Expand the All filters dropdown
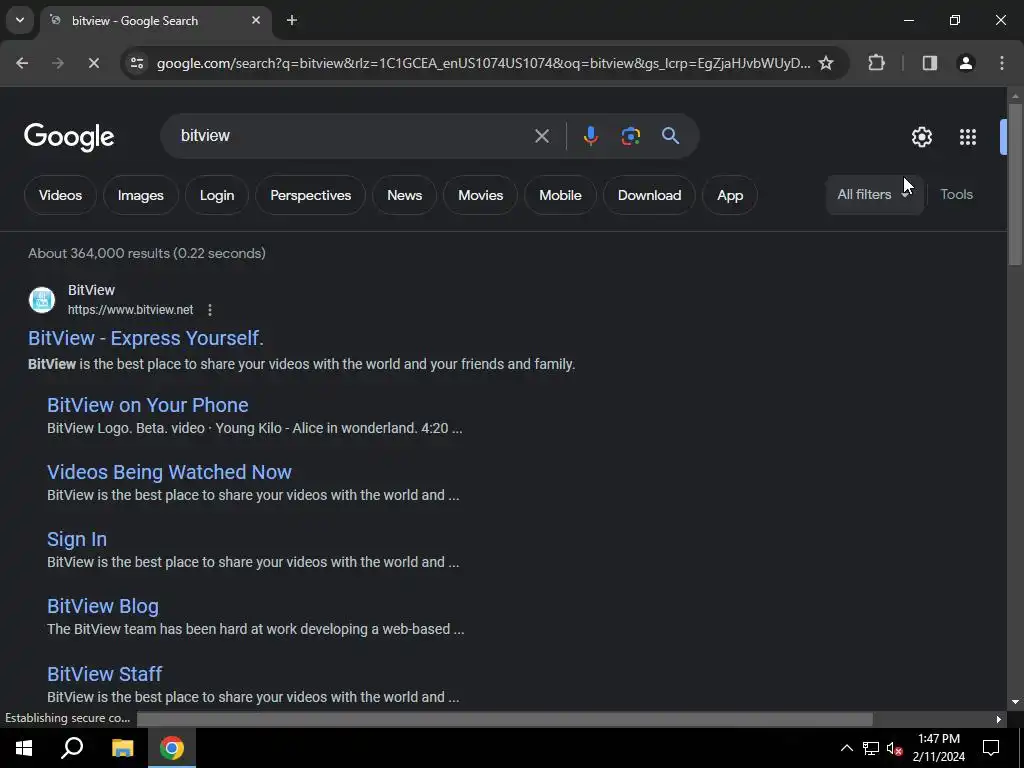The image size is (1024, 768). pyautogui.click(x=874, y=195)
